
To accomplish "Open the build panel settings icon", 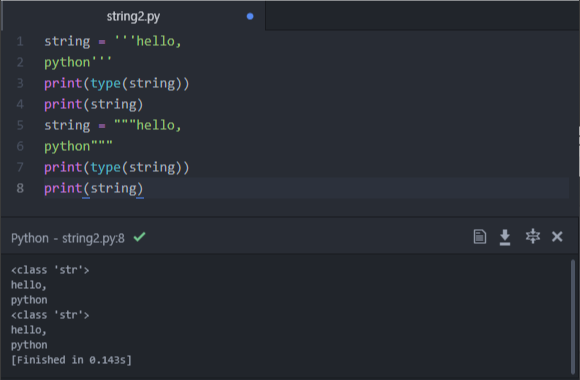I will coord(533,236).
